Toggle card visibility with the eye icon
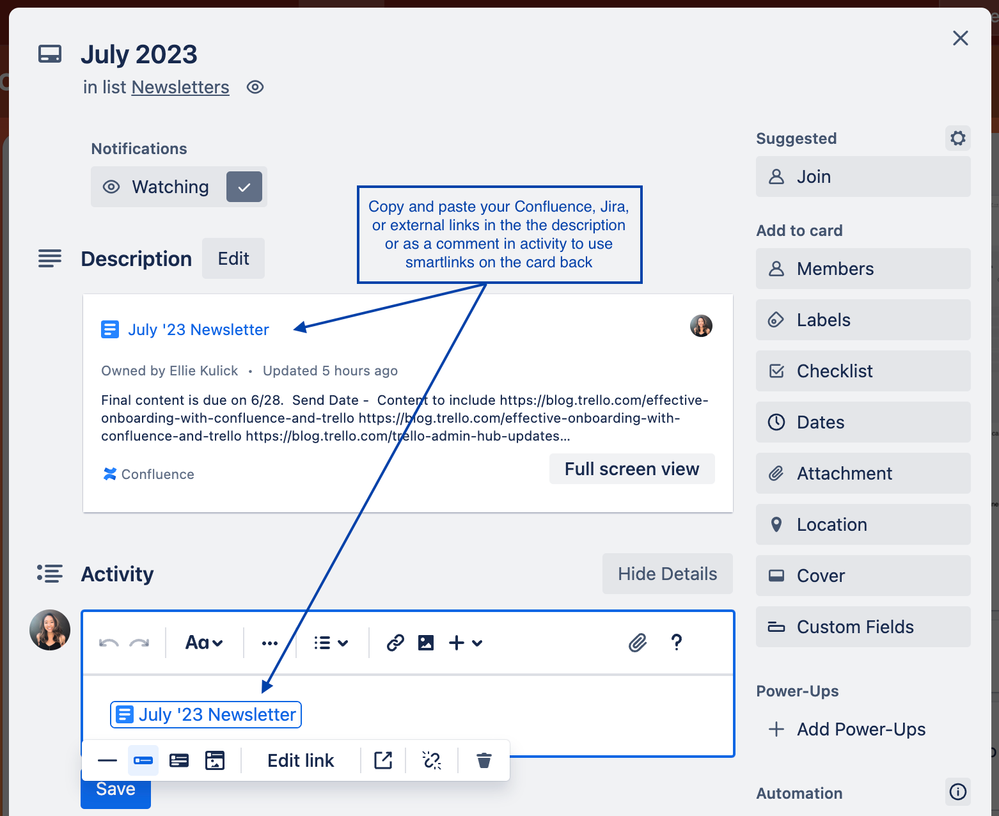This screenshot has height=816, width=999. coord(255,87)
